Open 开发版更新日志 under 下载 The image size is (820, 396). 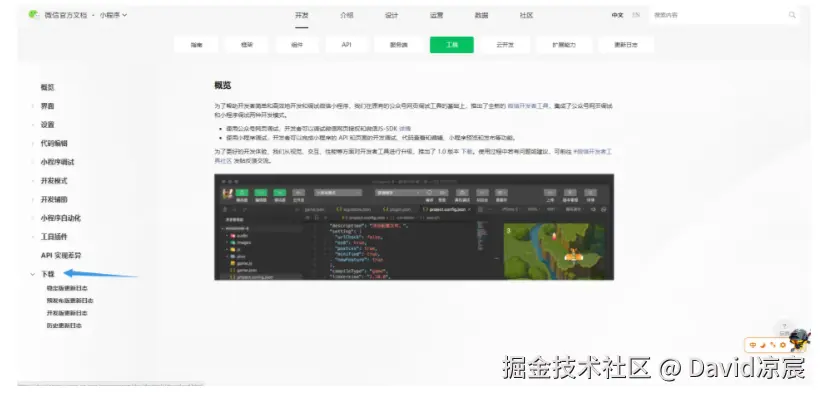tap(67, 313)
